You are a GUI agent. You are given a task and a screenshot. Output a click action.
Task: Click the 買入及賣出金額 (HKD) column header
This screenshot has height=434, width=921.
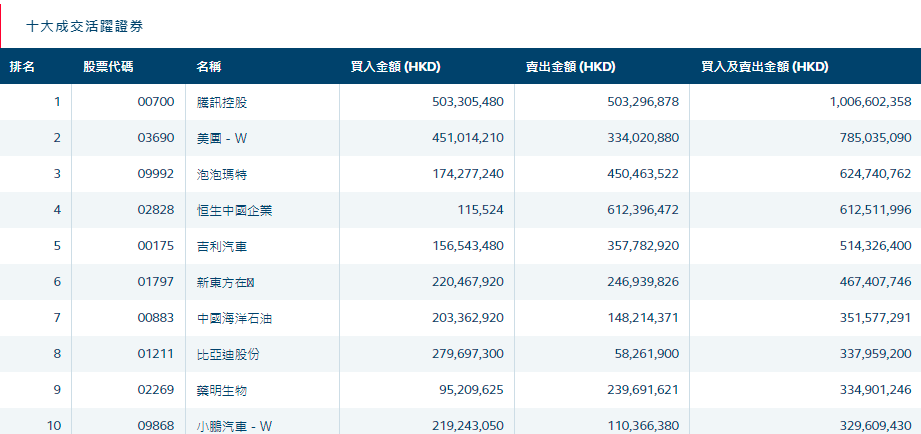tap(765, 67)
